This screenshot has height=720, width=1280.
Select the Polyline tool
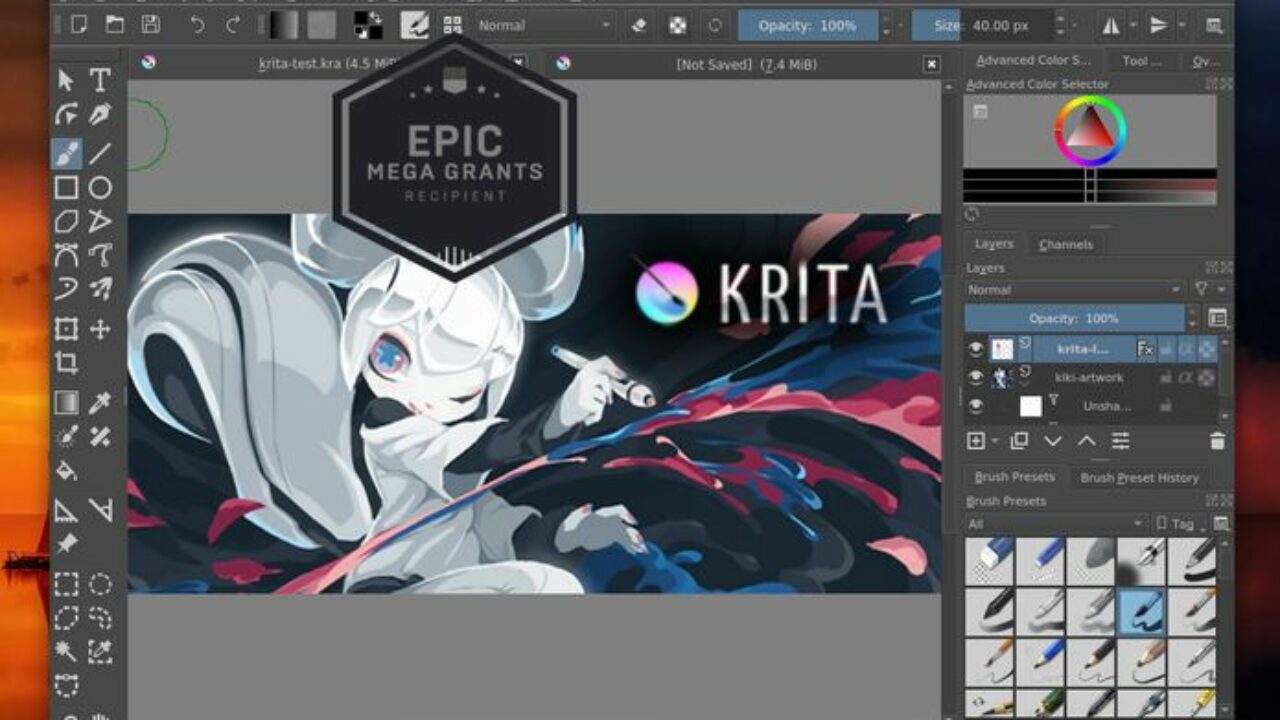(100, 221)
